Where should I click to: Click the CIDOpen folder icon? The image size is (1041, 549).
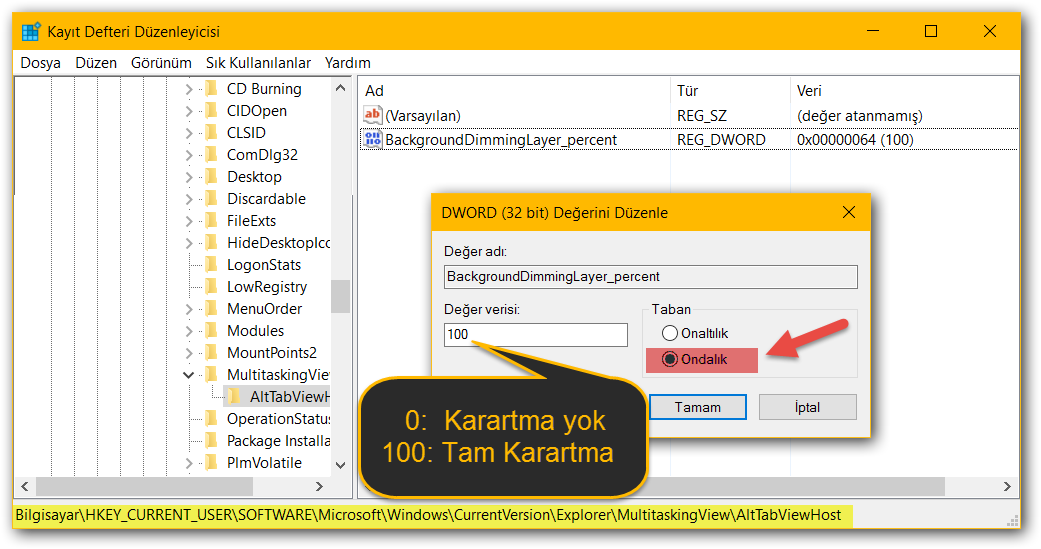coord(212,110)
